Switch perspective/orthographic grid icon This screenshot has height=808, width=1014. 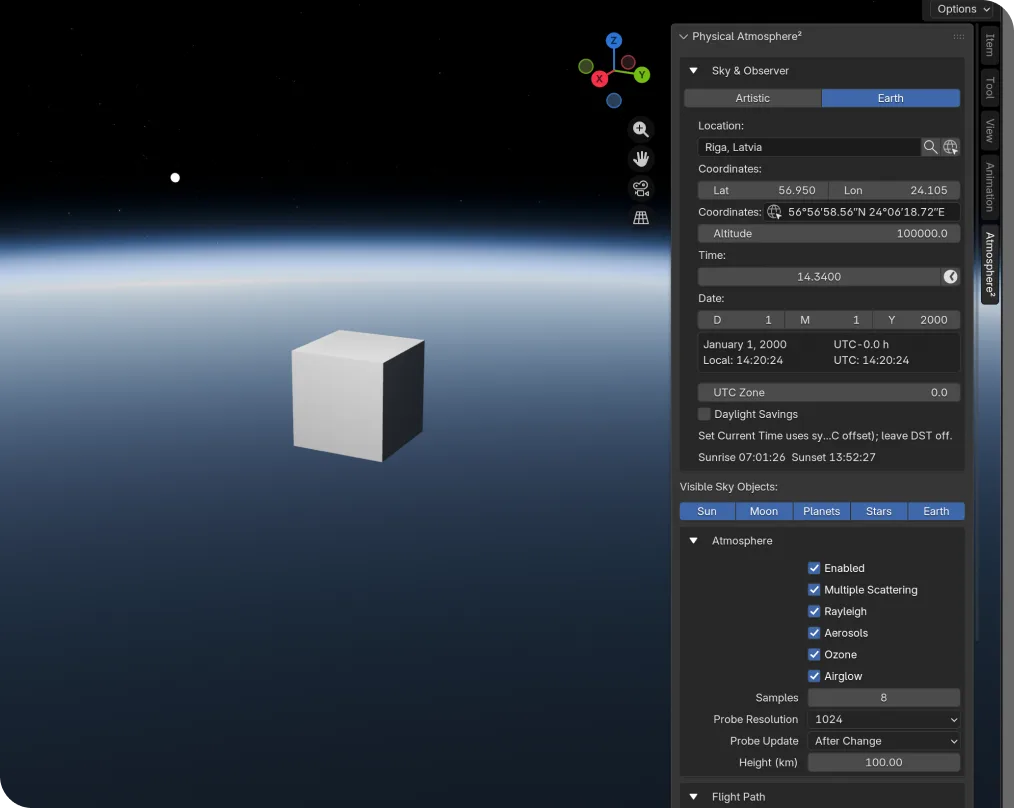tap(640, 218)
